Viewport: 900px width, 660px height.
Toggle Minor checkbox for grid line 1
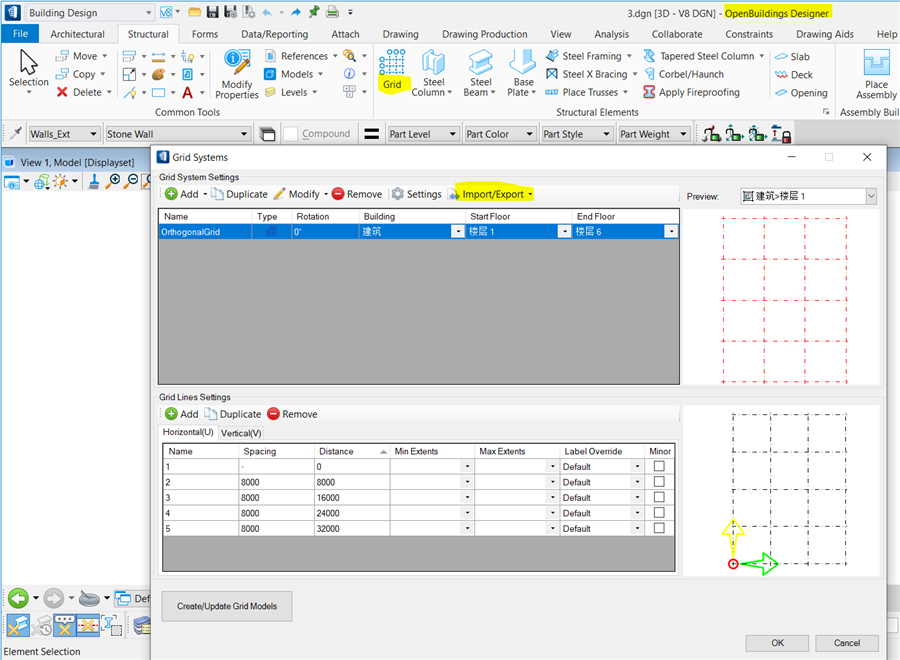click(x=659, y=466)
